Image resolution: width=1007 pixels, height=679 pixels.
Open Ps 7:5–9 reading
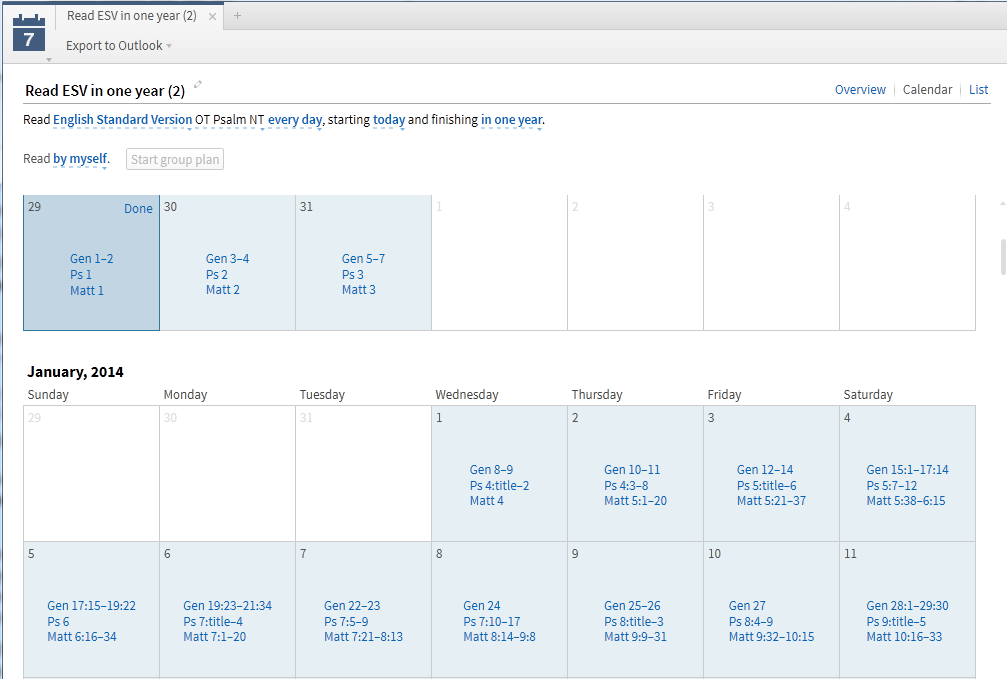point(346,622)
